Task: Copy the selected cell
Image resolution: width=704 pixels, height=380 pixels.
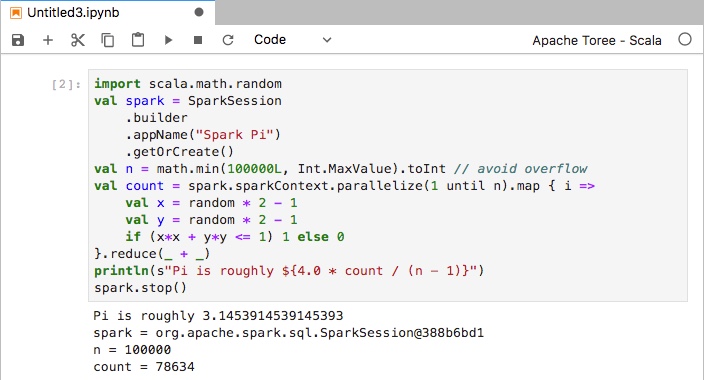Action: coord(108,40)
